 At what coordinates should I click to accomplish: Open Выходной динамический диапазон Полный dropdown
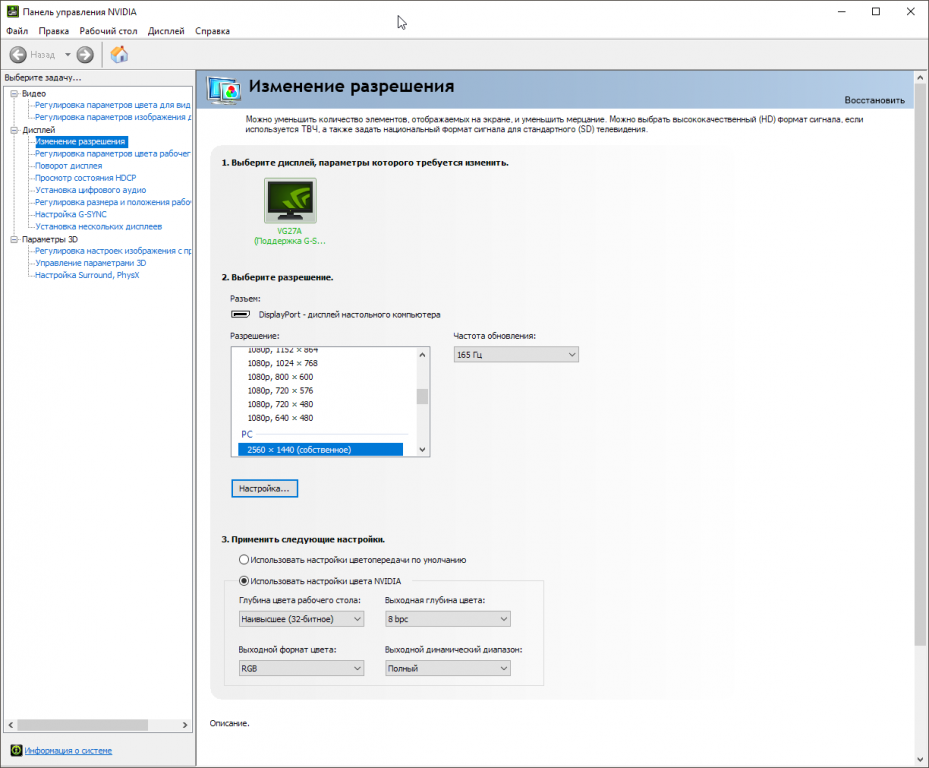coord(447,668)
